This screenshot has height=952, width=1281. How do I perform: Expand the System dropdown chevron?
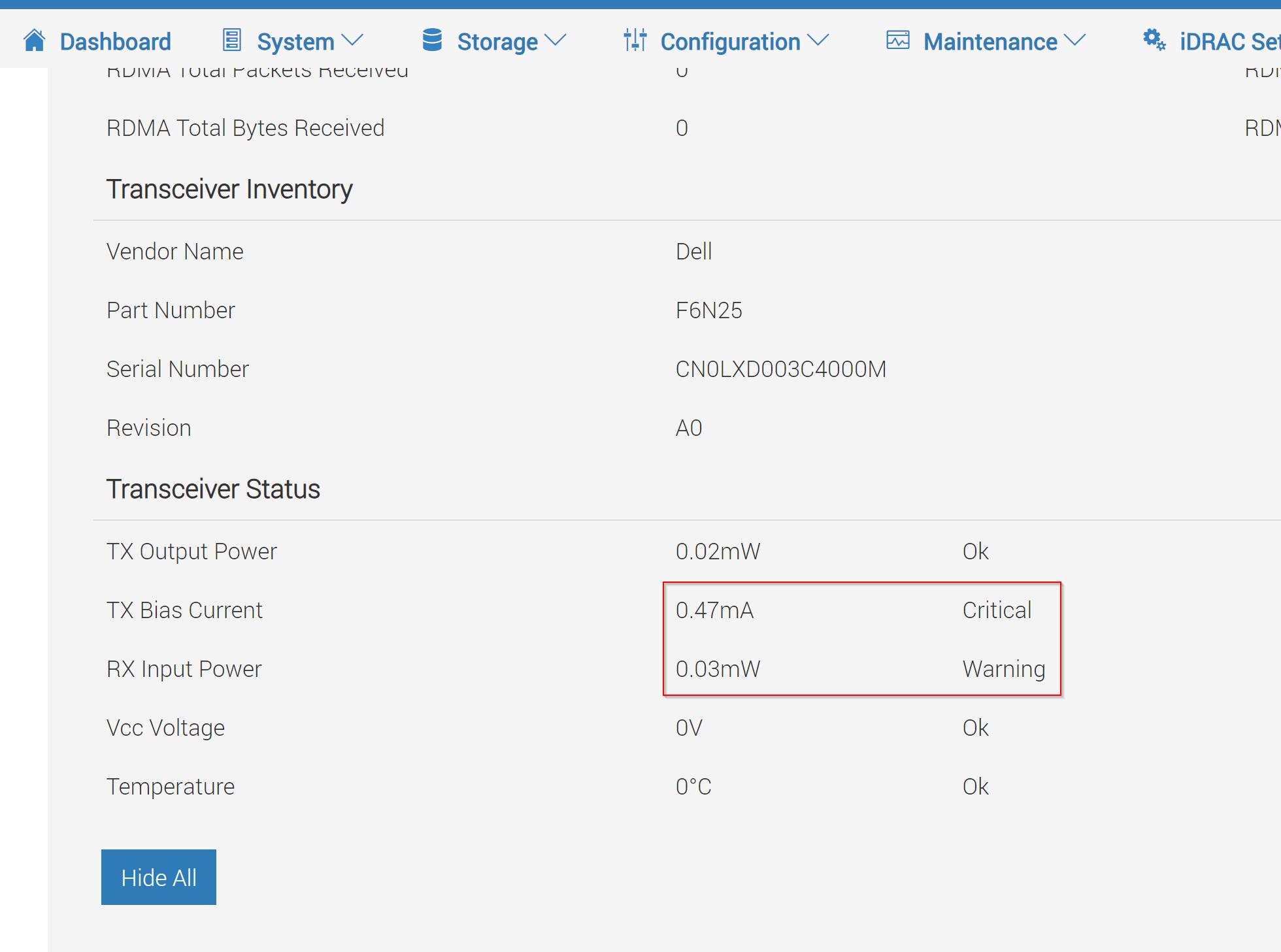[352, 41]
